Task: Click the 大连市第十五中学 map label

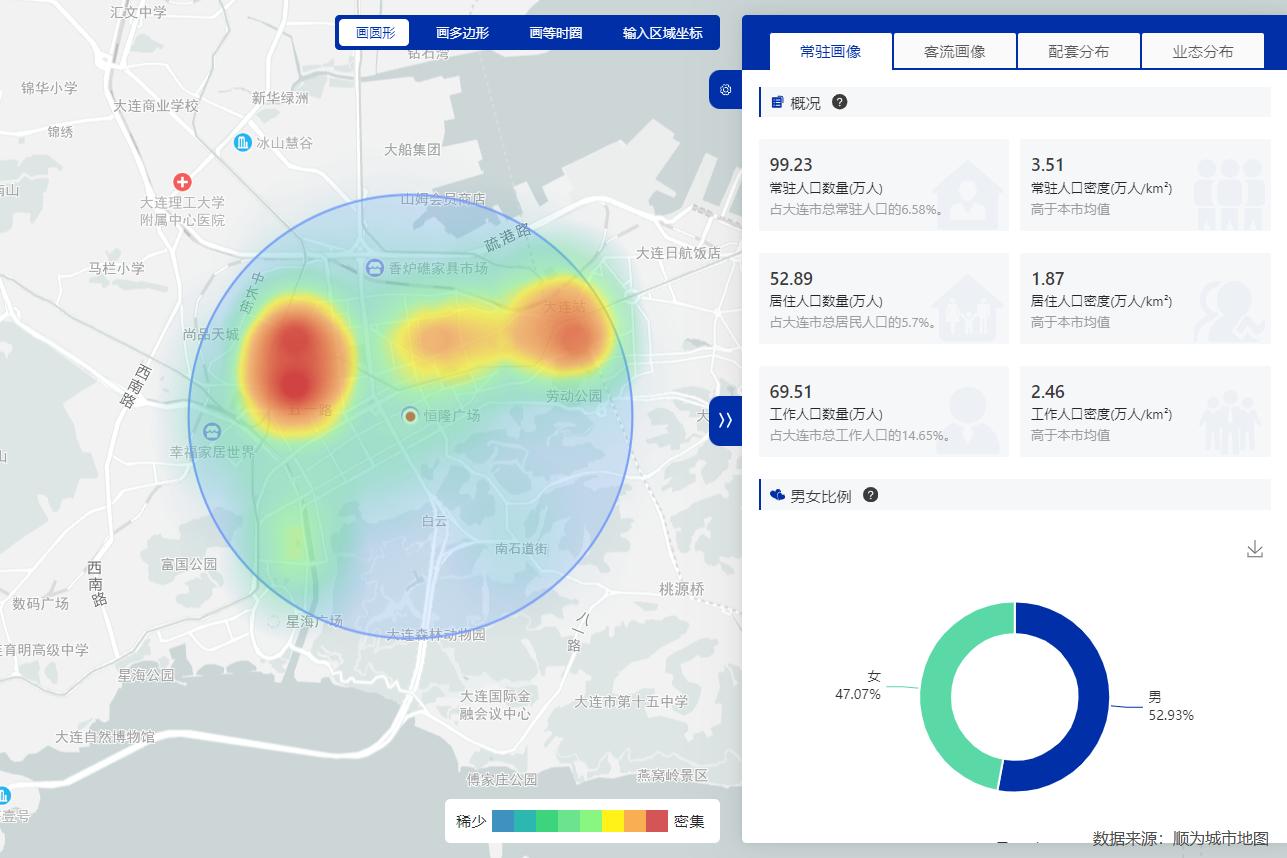Action: (631, 701)
